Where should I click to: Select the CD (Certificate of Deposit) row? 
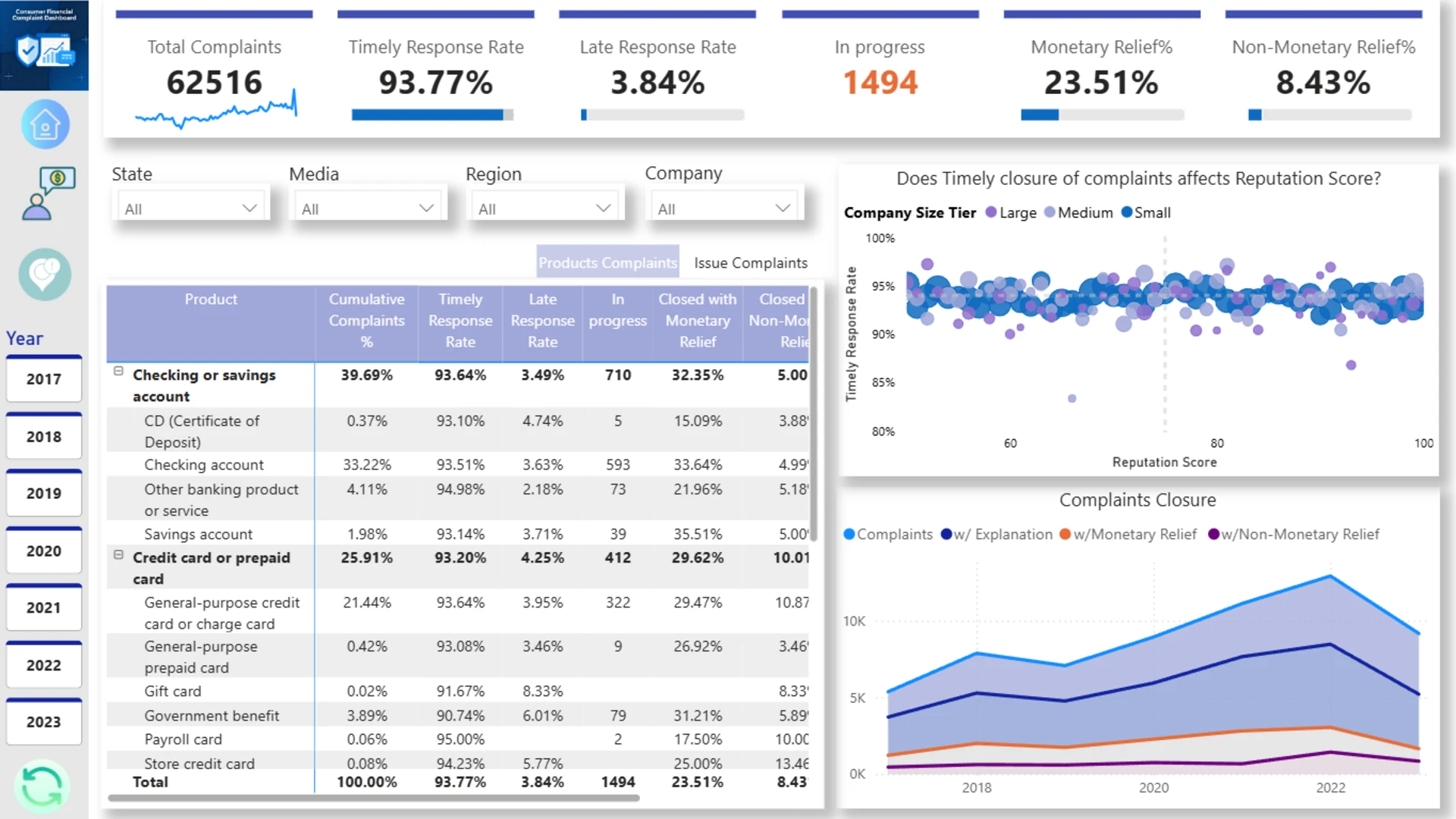pyautogui.click(x=458, y=431)
